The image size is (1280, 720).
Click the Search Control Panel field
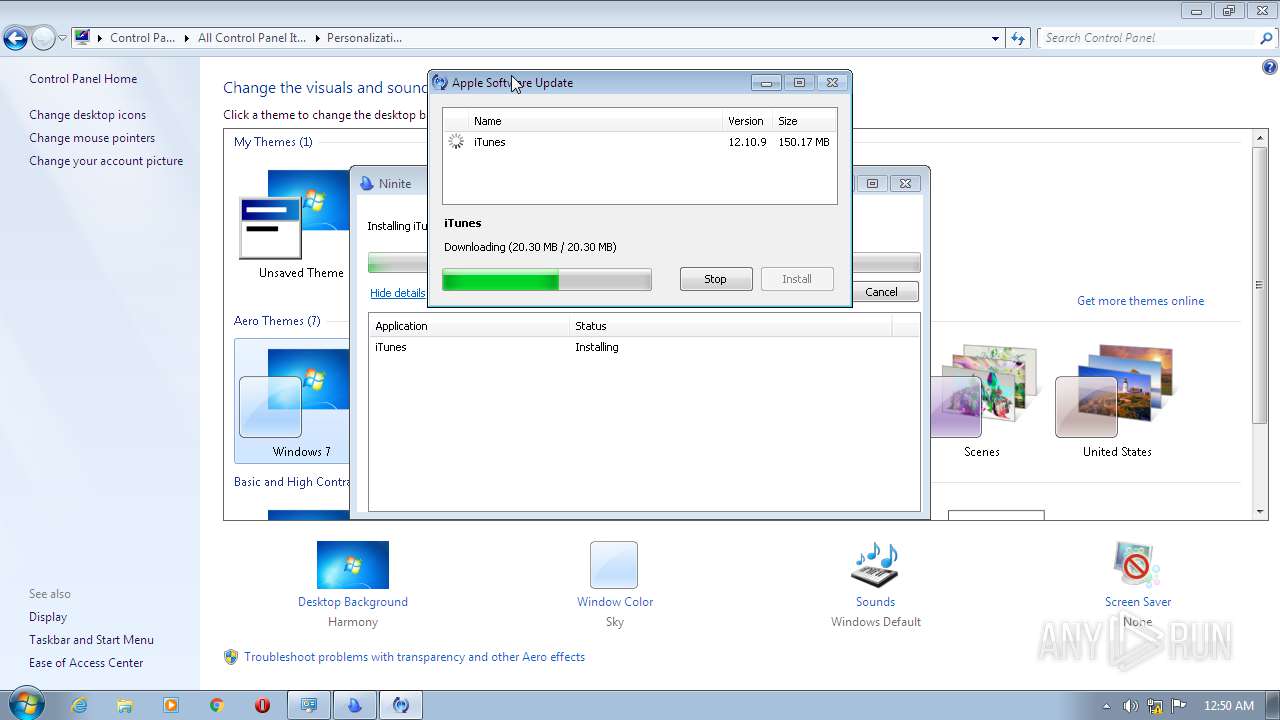pyautogui.click(x=1148, y=38)
